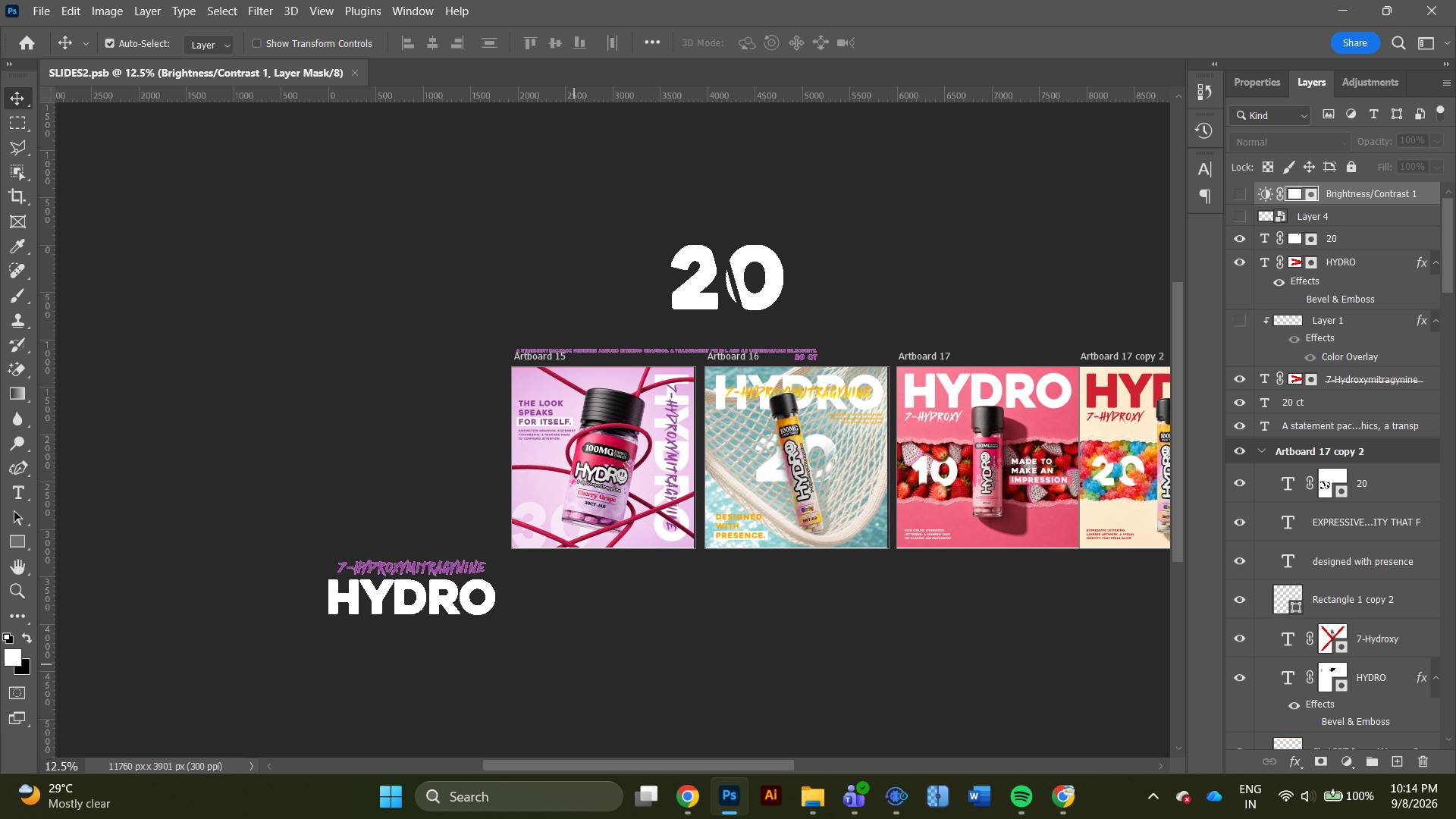Select the Crop tool
1456x819 pixels.
click(17, 196)
